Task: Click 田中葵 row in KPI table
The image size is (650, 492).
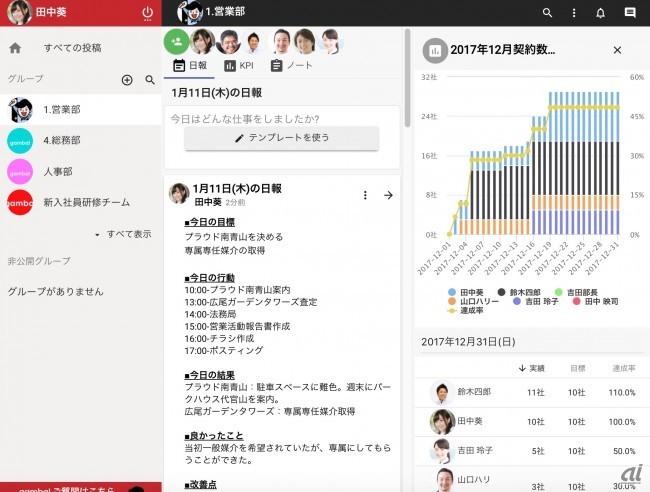Action: [x=532, y=422]
